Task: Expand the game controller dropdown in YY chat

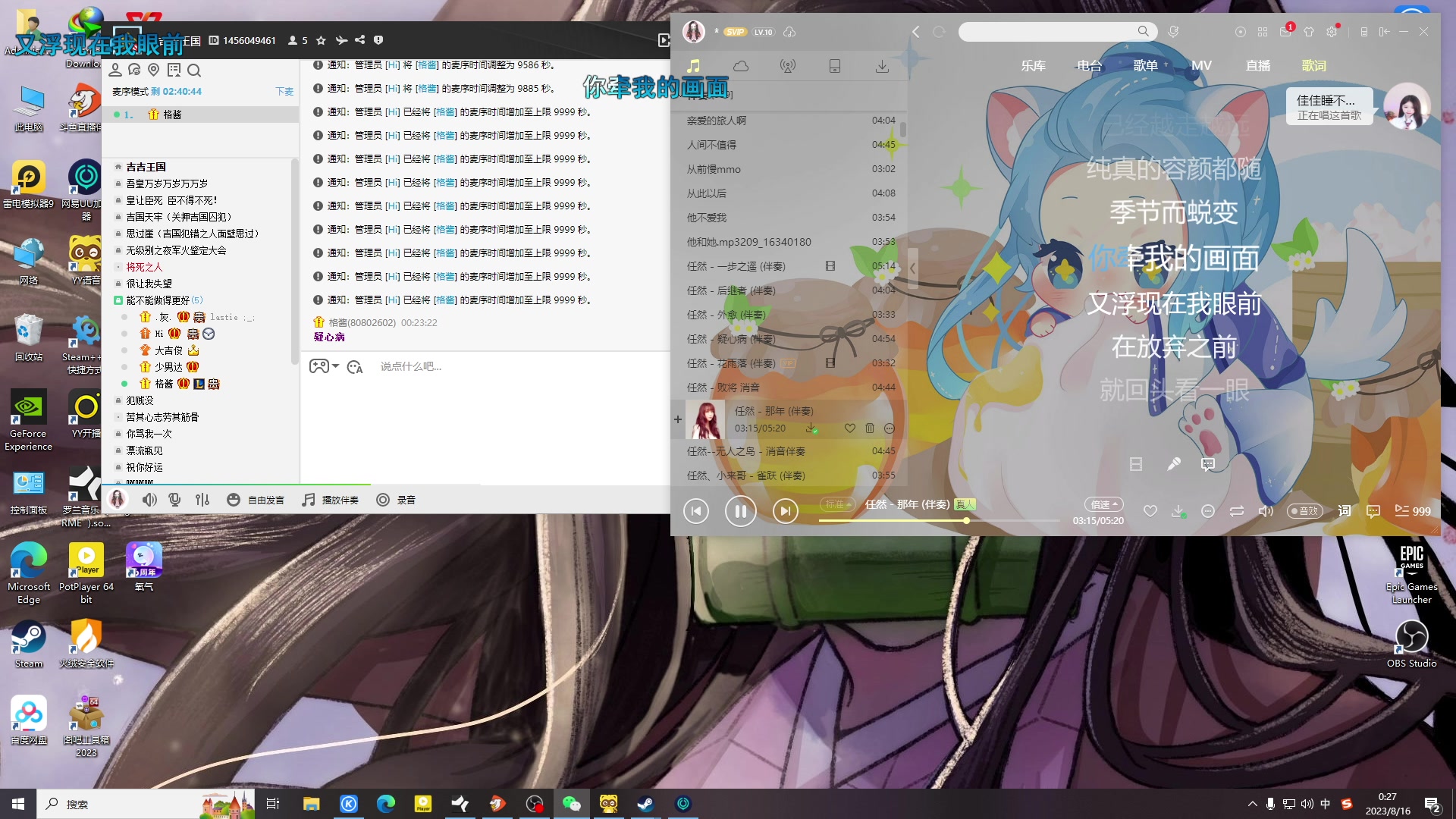Action: 324,366
